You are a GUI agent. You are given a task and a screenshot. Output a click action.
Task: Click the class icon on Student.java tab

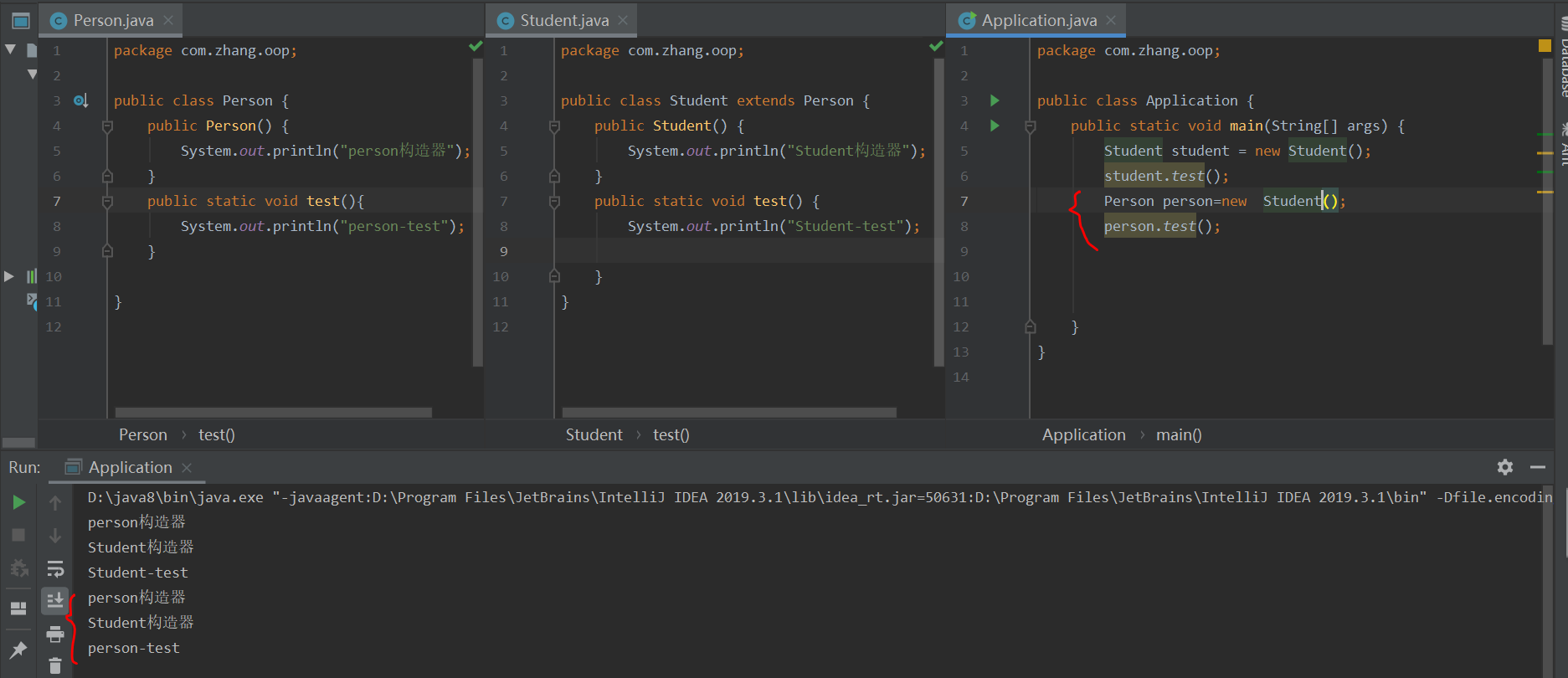[x=506, y=21]
